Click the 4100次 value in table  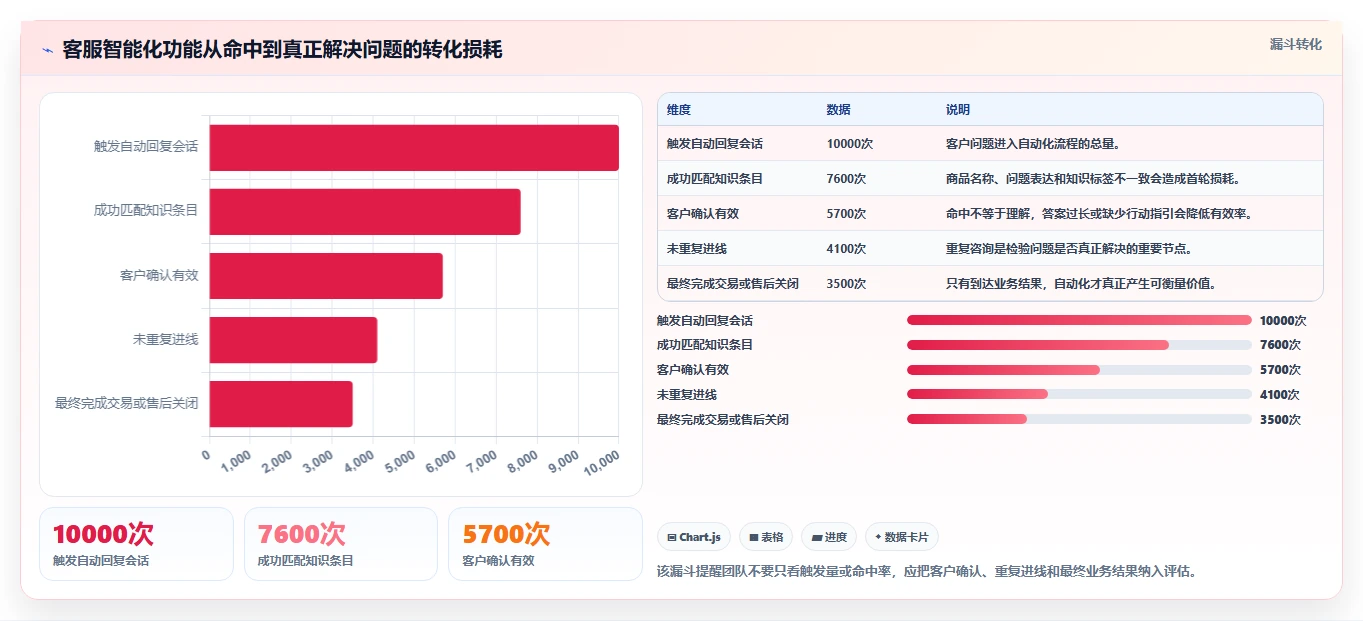pyautogui.click(x=847, y=249)
